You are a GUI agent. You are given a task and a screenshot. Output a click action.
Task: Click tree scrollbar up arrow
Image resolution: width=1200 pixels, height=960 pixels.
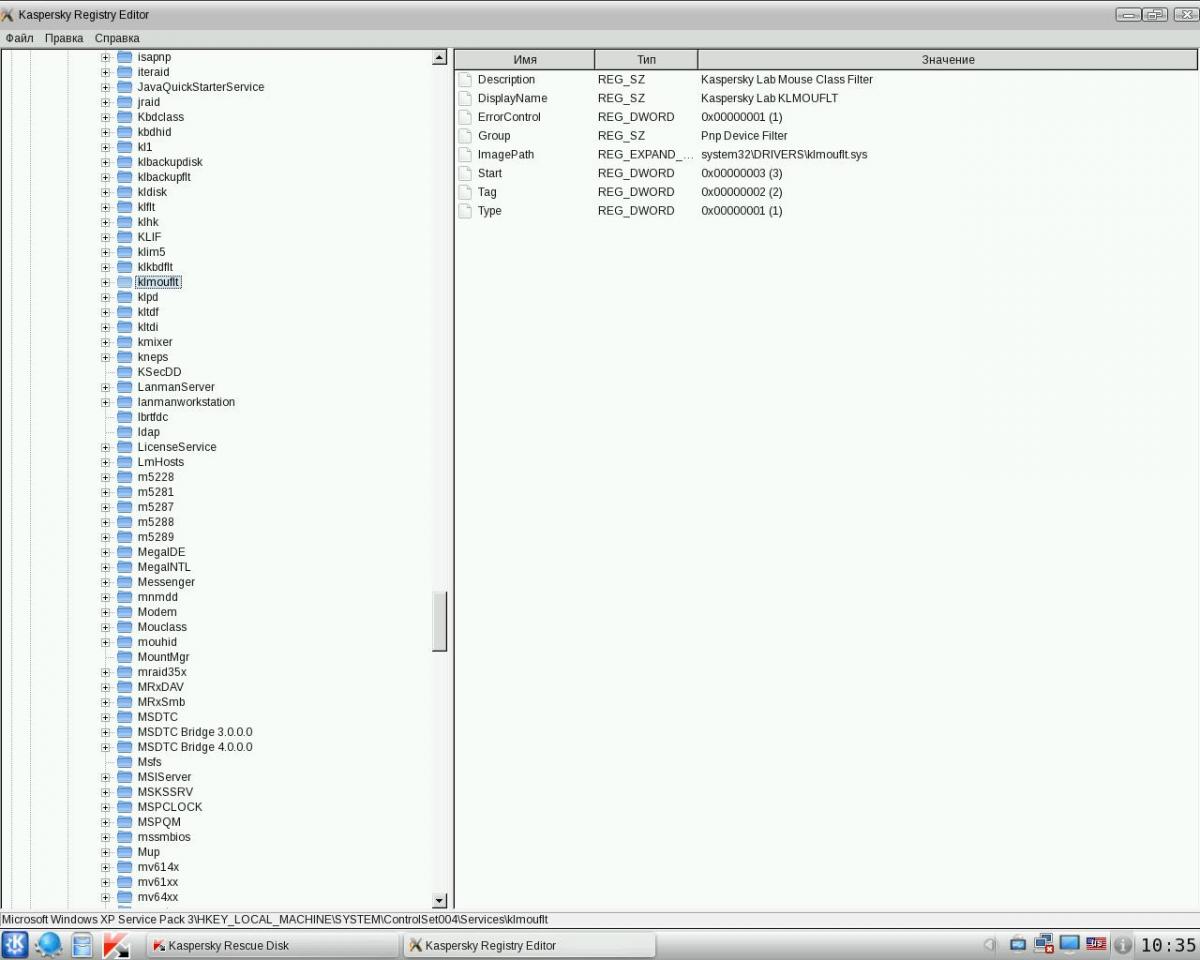pos(439,58)
